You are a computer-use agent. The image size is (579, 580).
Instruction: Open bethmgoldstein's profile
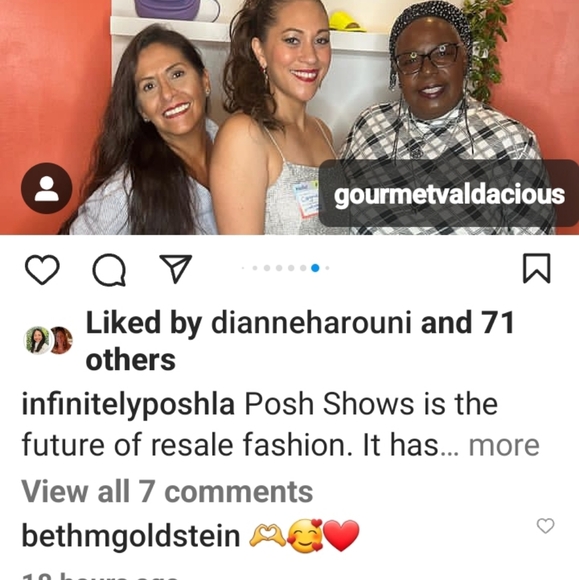[131, 536]
